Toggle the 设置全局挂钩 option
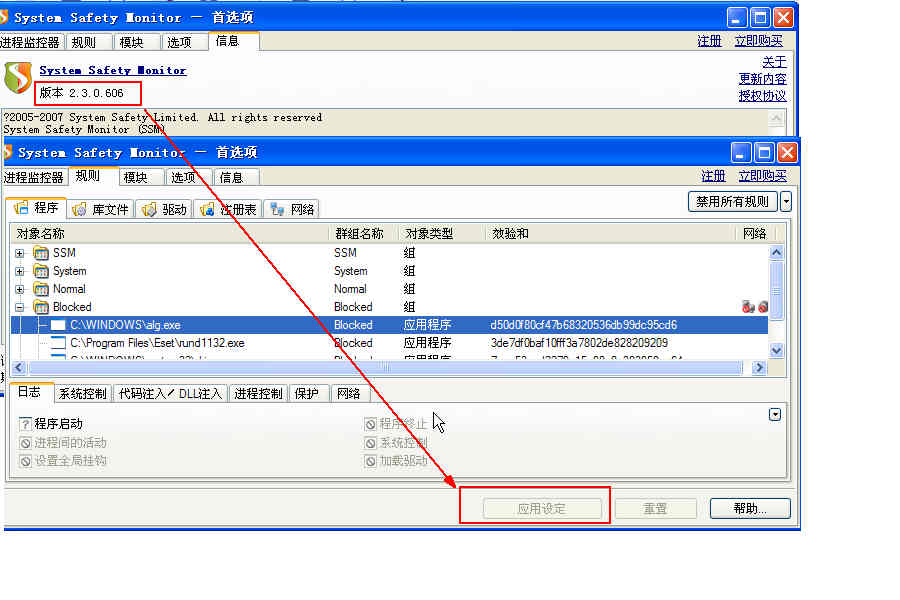 (25, 461)
